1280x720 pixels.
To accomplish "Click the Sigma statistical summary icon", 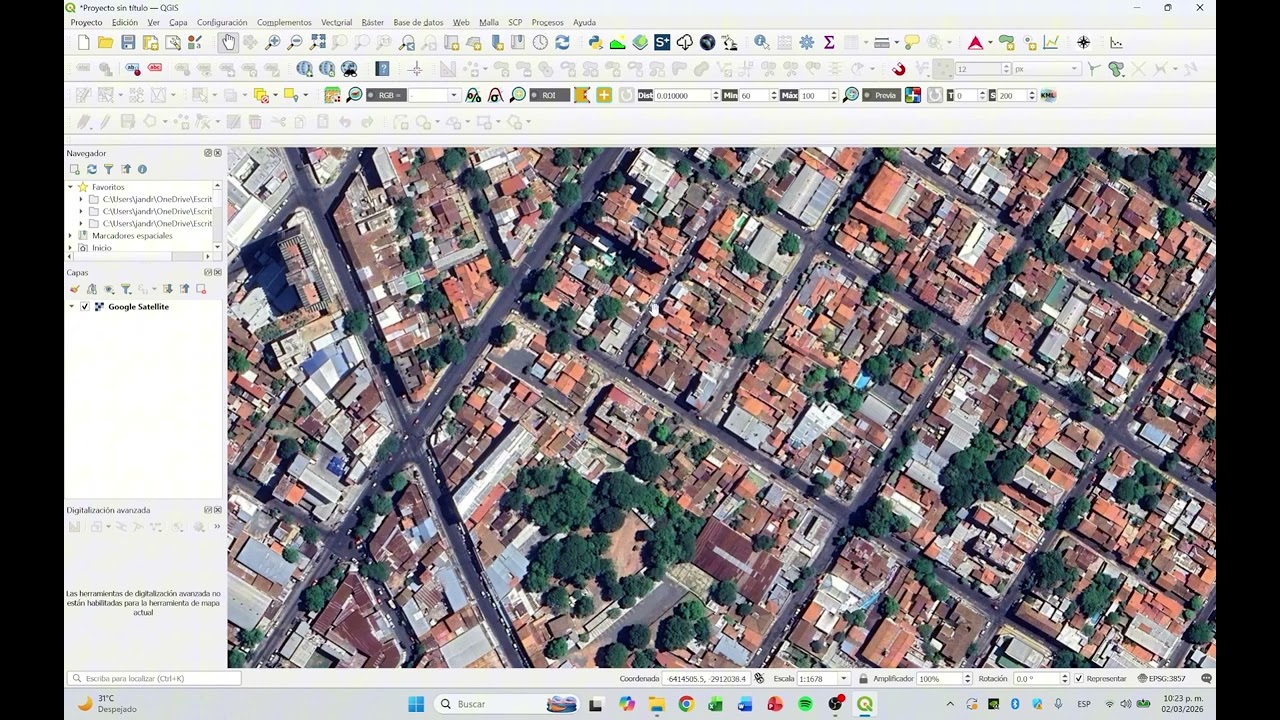I will click(829, 42).
